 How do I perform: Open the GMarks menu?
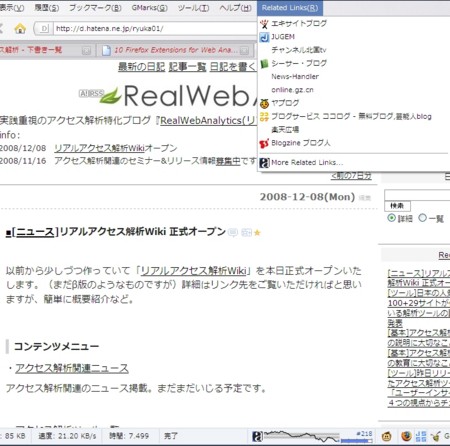click(149, 8)
